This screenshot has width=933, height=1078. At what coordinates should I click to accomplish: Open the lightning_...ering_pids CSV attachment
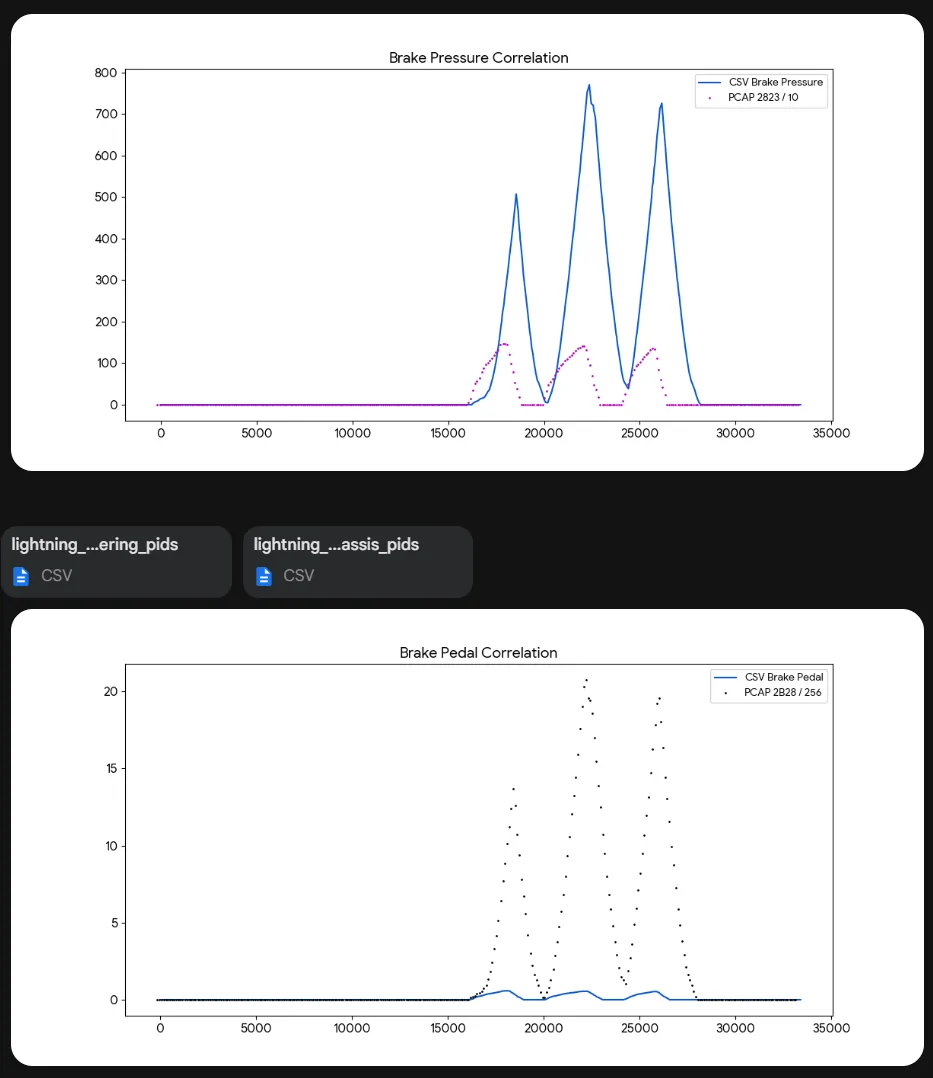pyautogui.click(x=116, y=561)
